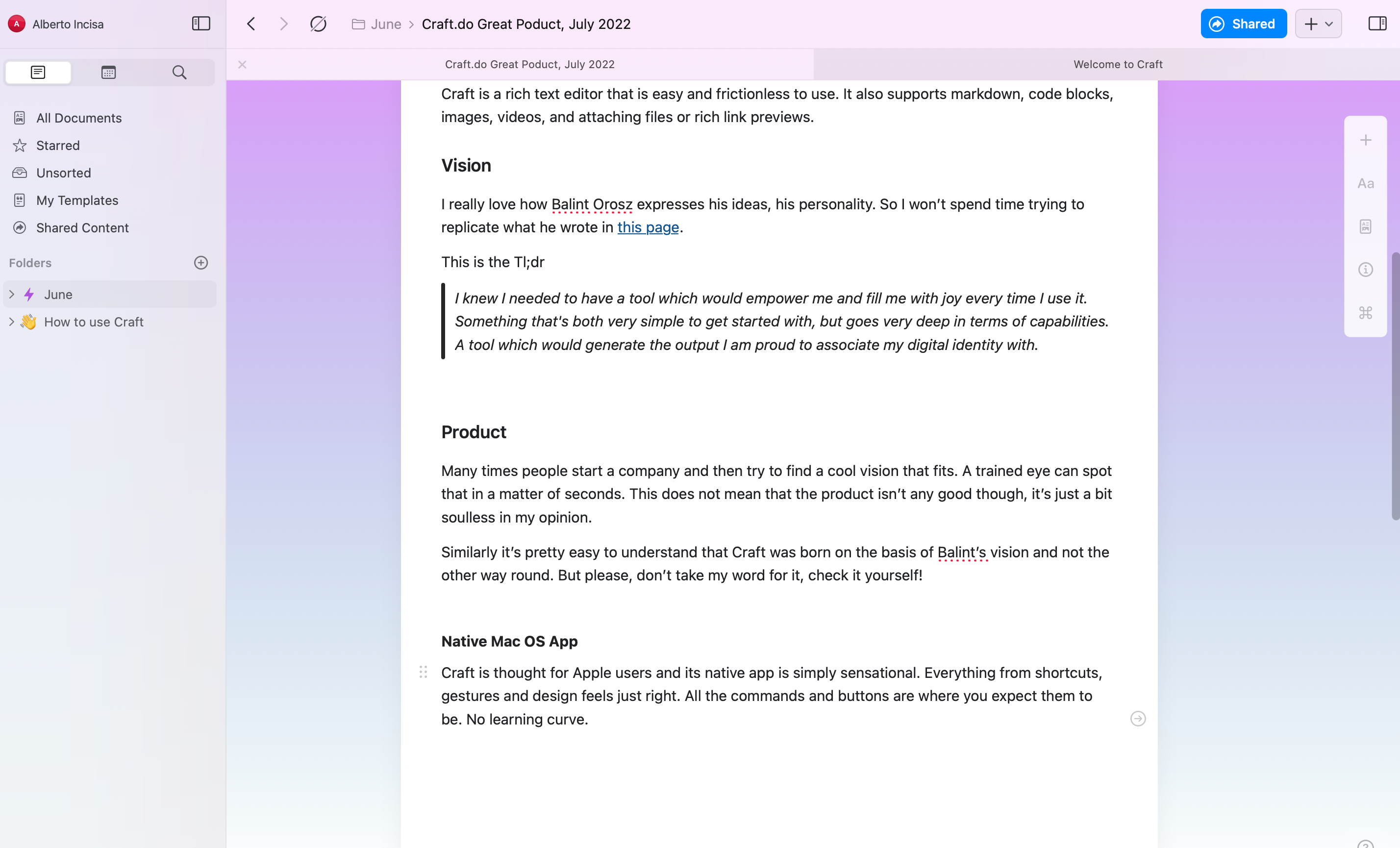1400x848 pixels.
Task: Click the Unsorted inbox icon
Action: [x=19, y=173]
